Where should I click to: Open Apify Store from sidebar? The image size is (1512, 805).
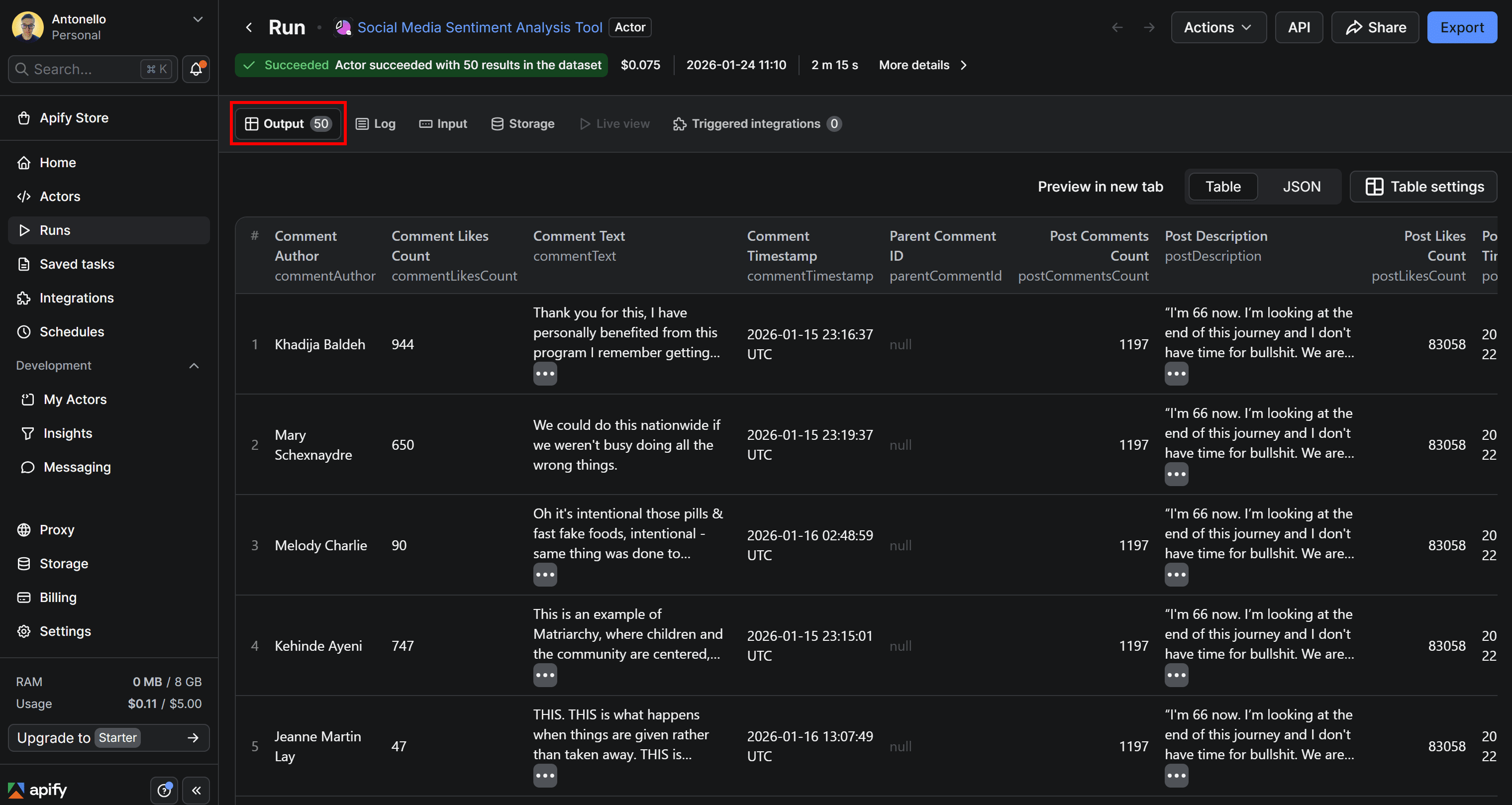click(74, 118)
